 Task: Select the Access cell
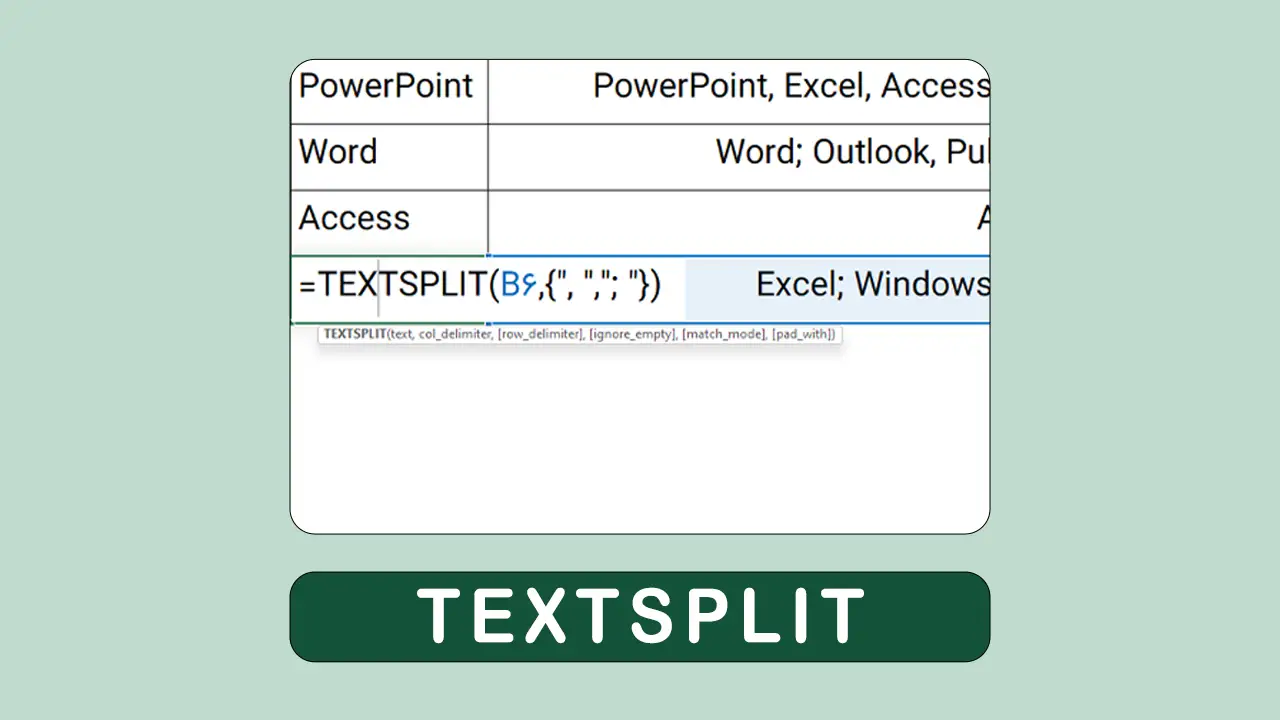[x=389, y=223]
